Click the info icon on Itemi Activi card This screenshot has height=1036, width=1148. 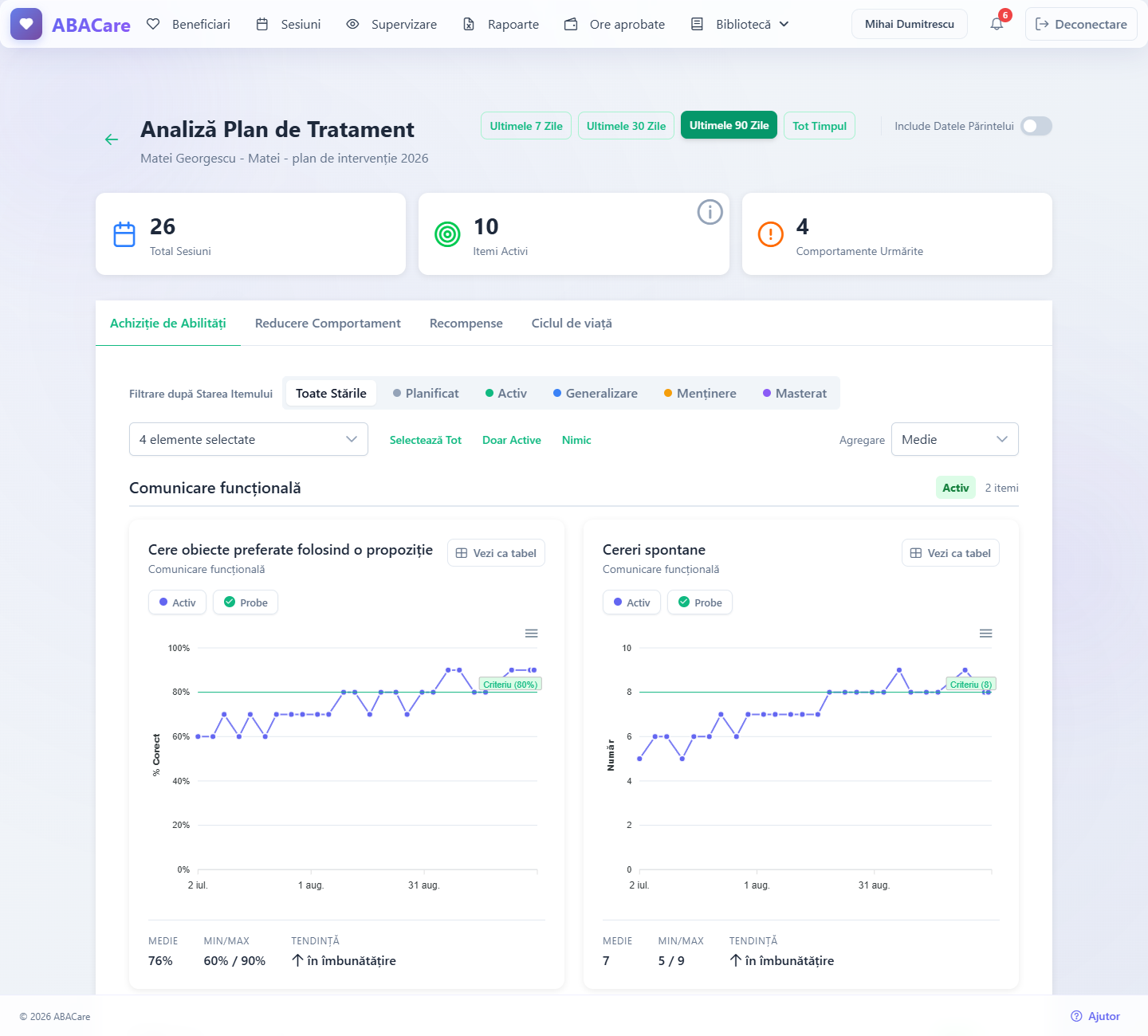710,212
